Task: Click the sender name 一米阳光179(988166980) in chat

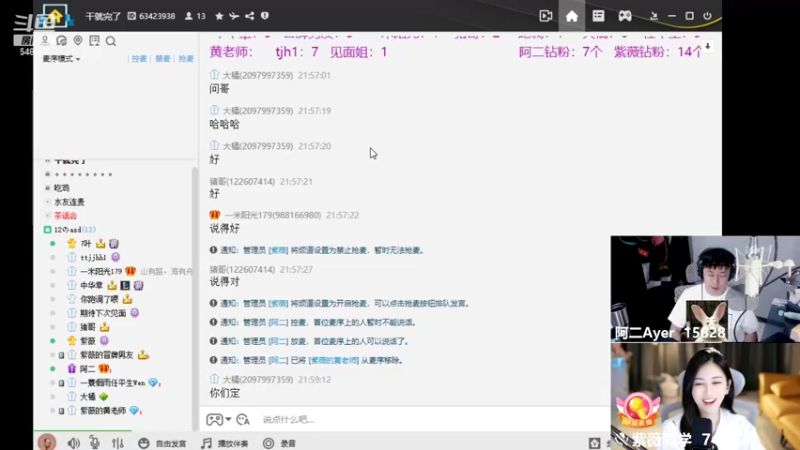Action: point(273,215)
